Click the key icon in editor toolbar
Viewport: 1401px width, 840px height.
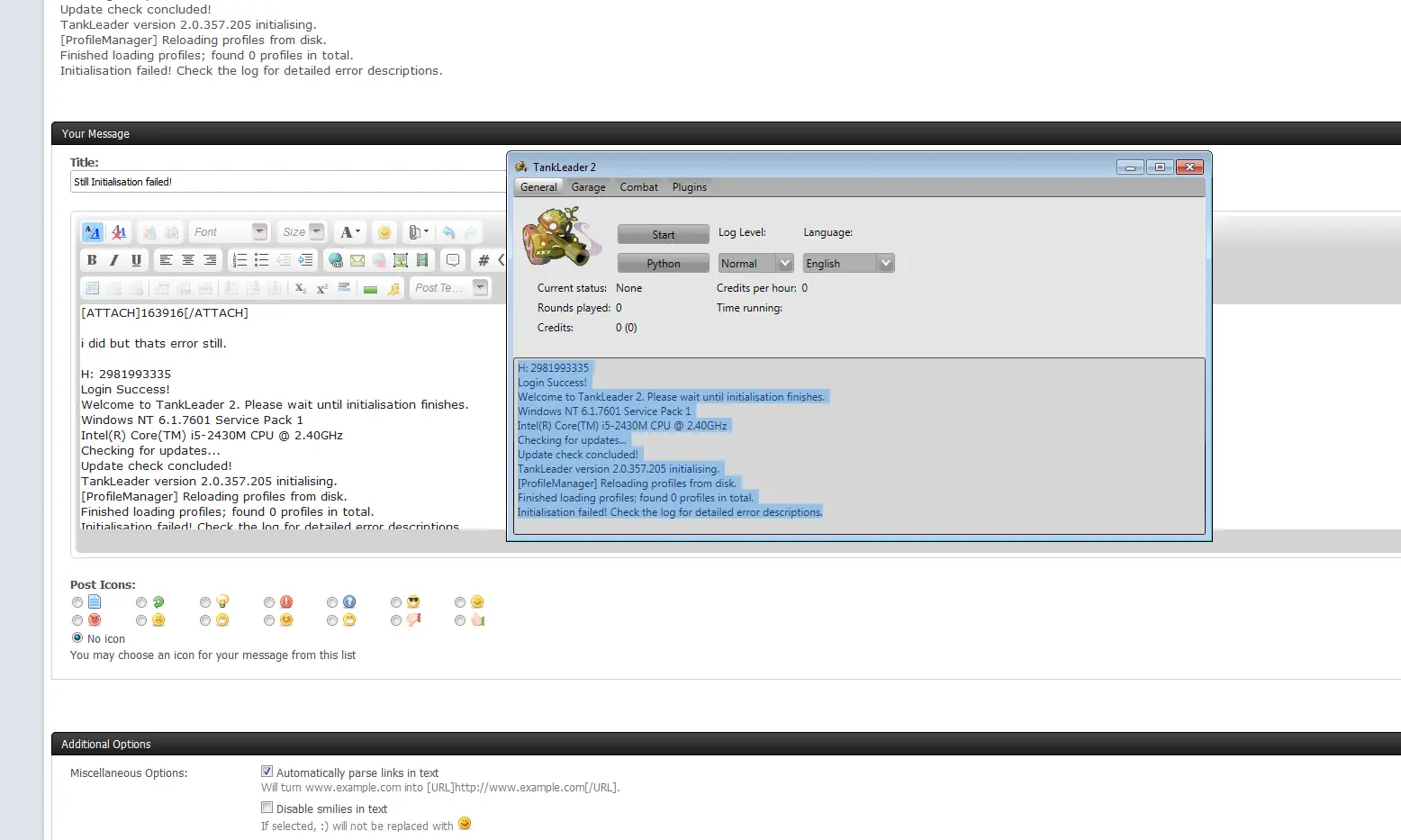(x=393, y=289)
